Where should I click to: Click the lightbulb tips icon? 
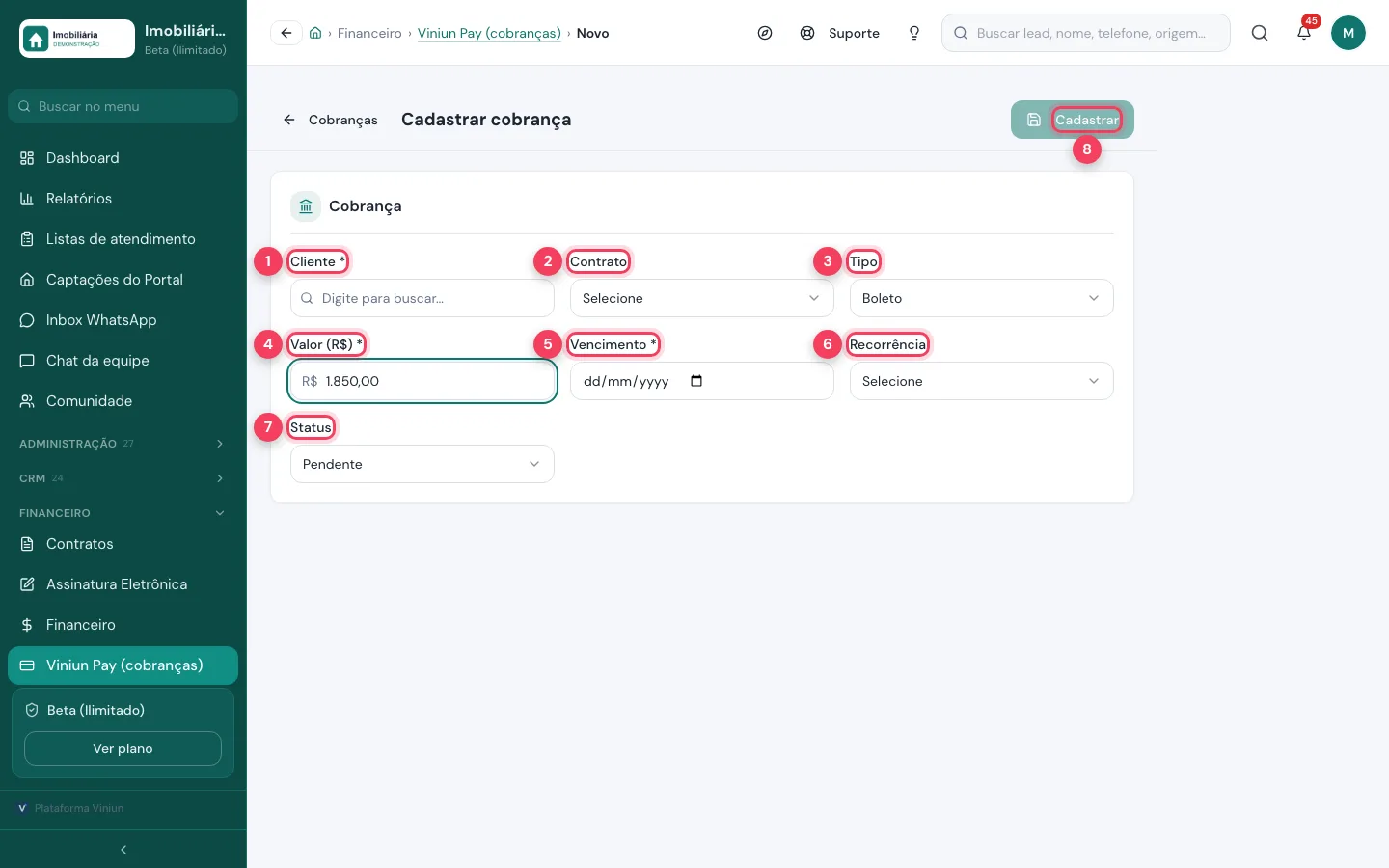pyautogui.click(x=914, y=33)
